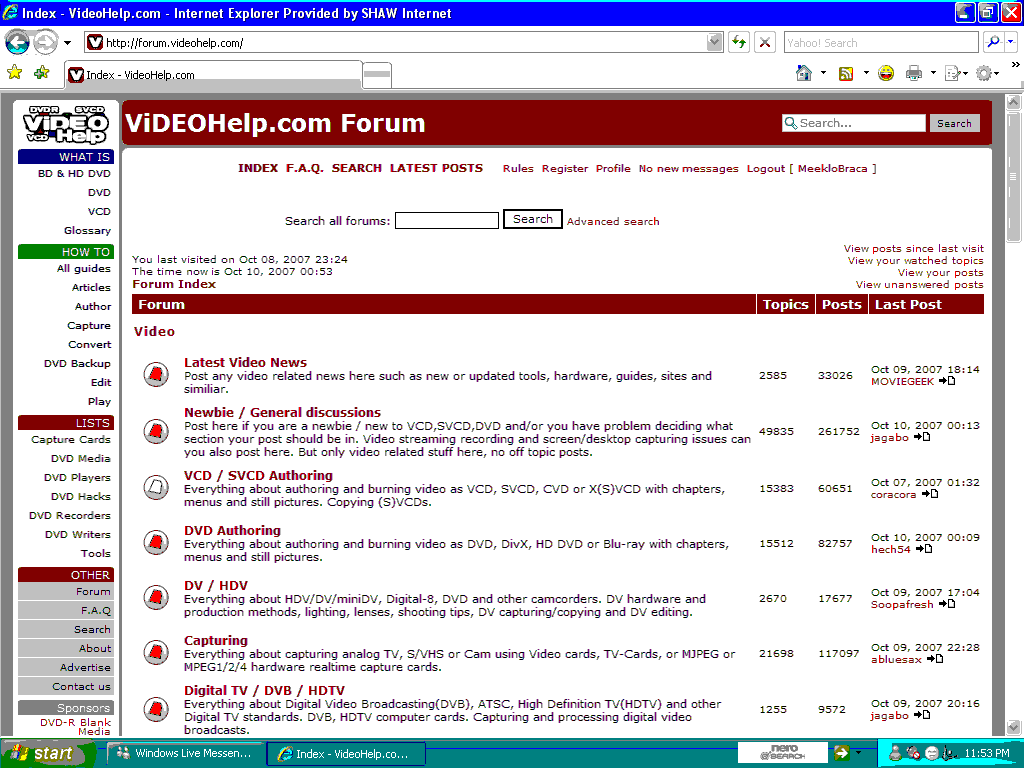The height and width of the screenshot is (768, 1024).
Task: Click View unanswered posts link
Action: coord(920,284)
